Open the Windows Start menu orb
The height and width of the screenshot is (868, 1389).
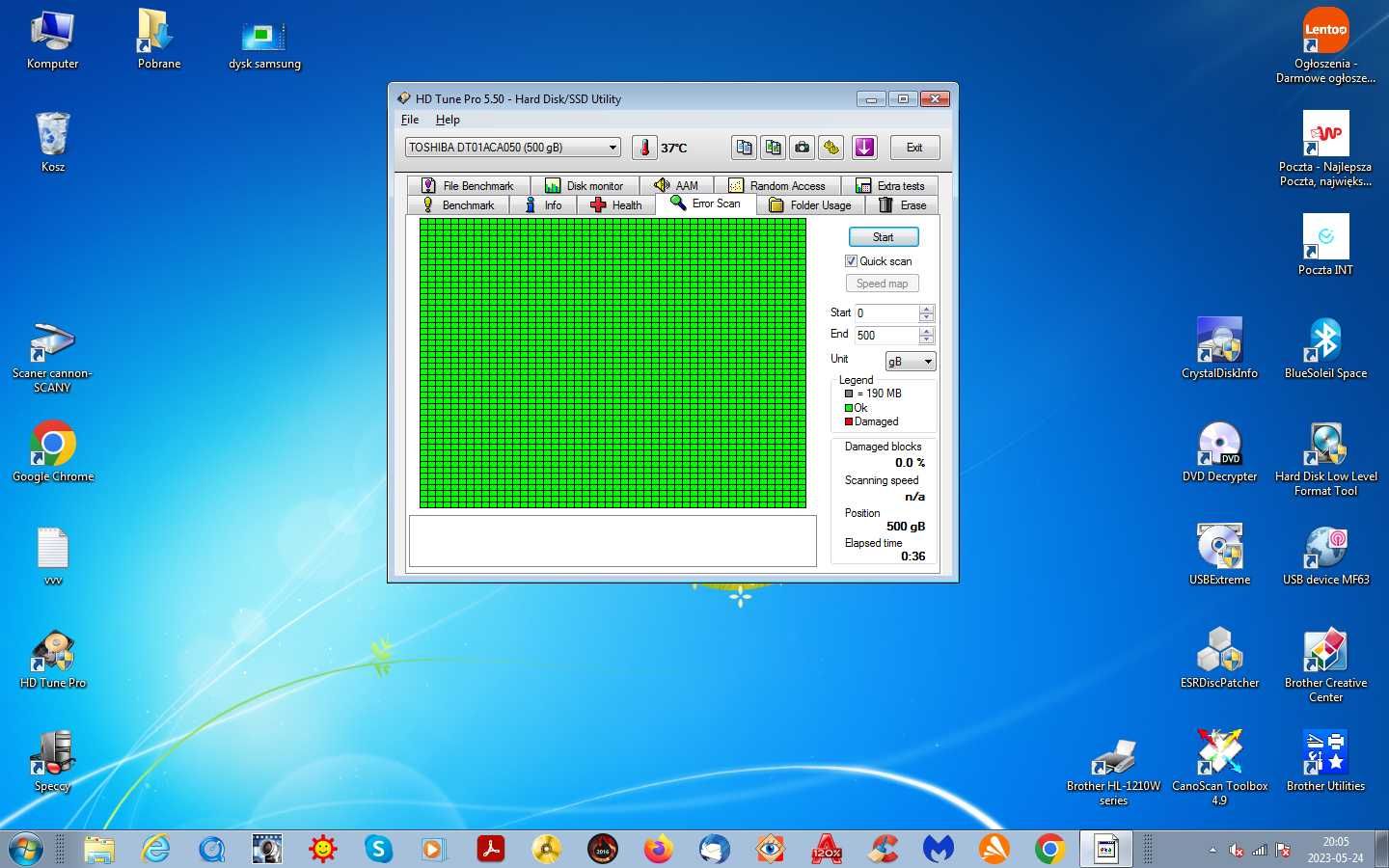(x=25, y=849)
